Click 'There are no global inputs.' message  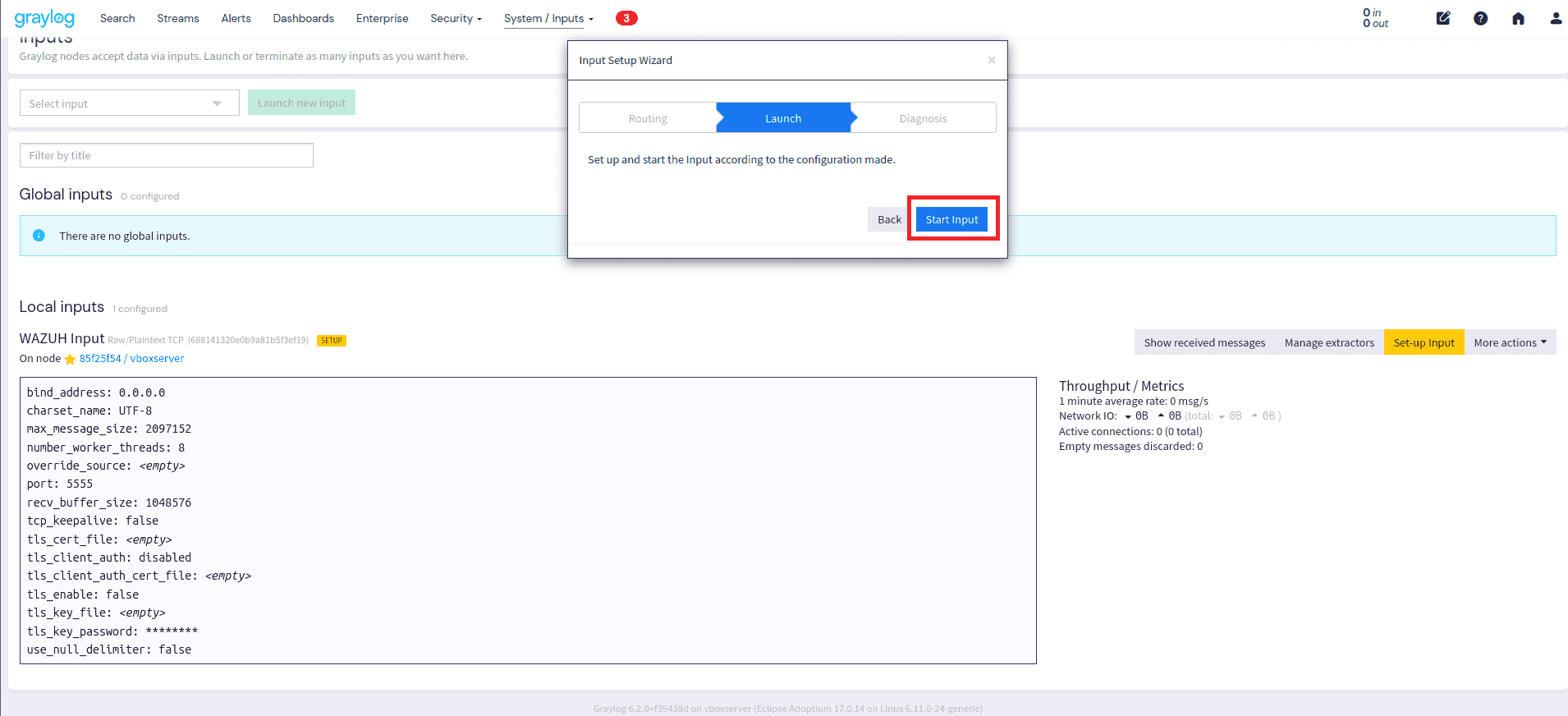click(124, 236)
